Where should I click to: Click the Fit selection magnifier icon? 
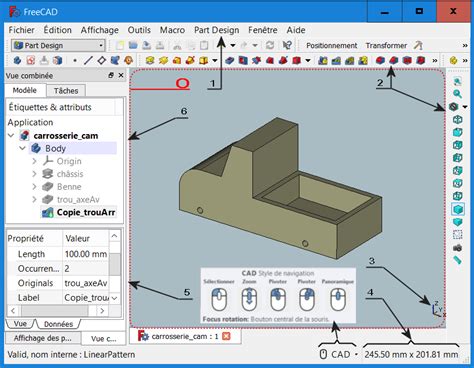click(457, 94)
